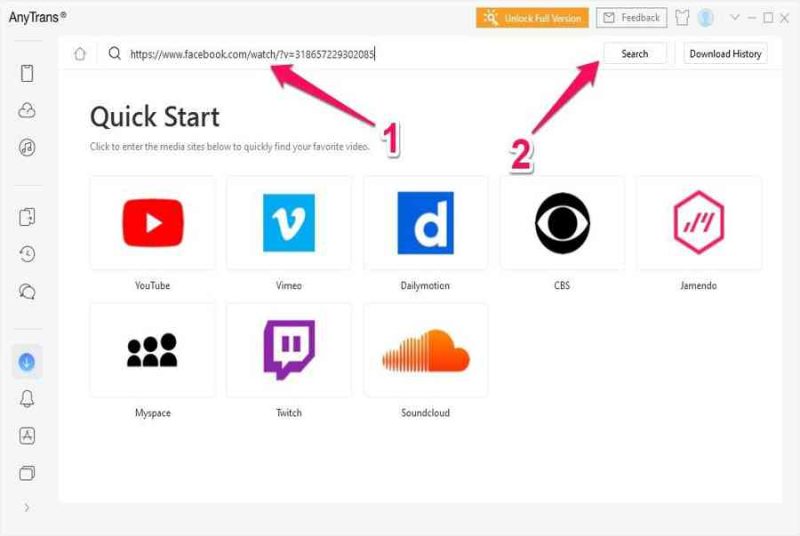Open the Vimeo quick start tile
The width and height of the screenshot is (800, 536).
pos(289,223)
